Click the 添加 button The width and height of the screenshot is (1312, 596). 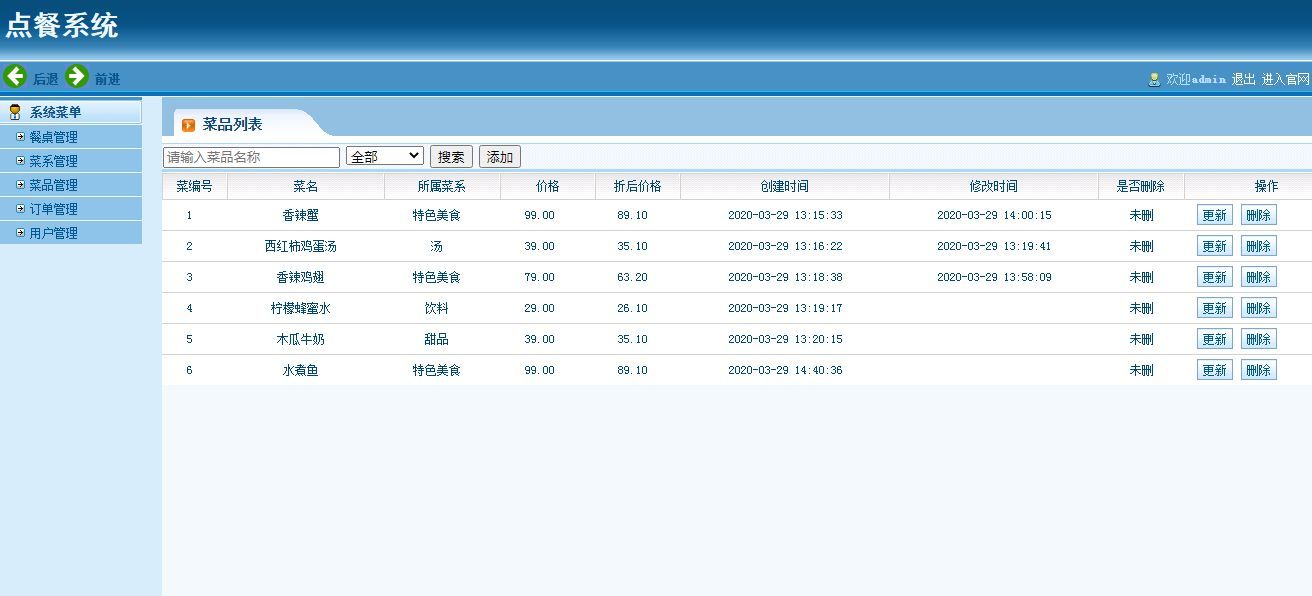coord(500,157)
